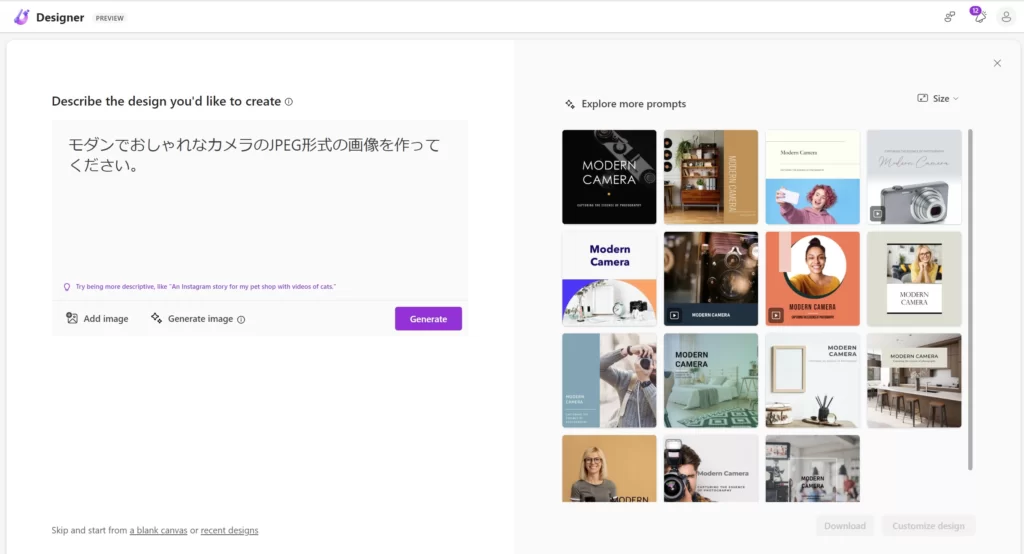Click the Add image button label

pyautogui.click(x=106, y=319)
